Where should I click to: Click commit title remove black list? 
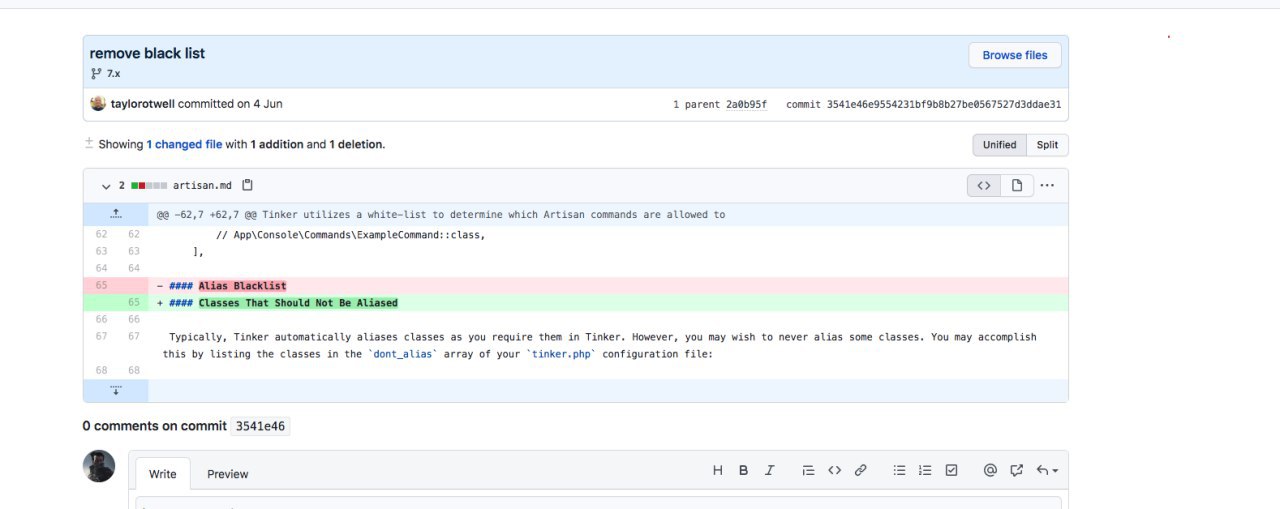pos(147,53)
